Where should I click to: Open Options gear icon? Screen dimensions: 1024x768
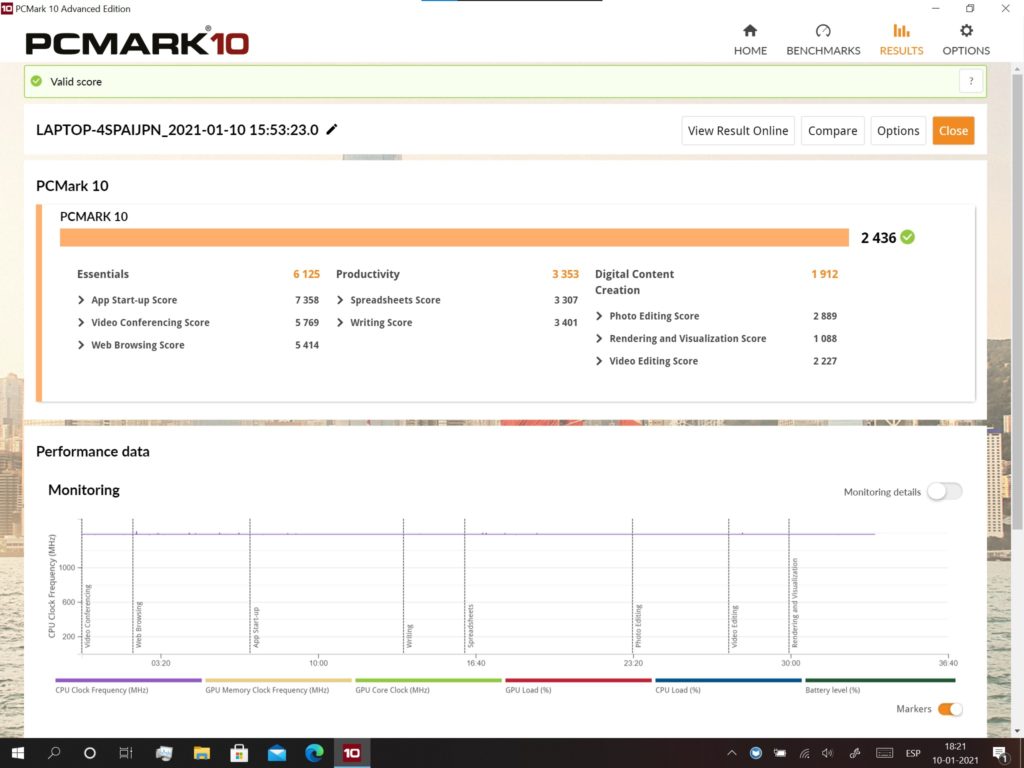(x=966, y=31)
